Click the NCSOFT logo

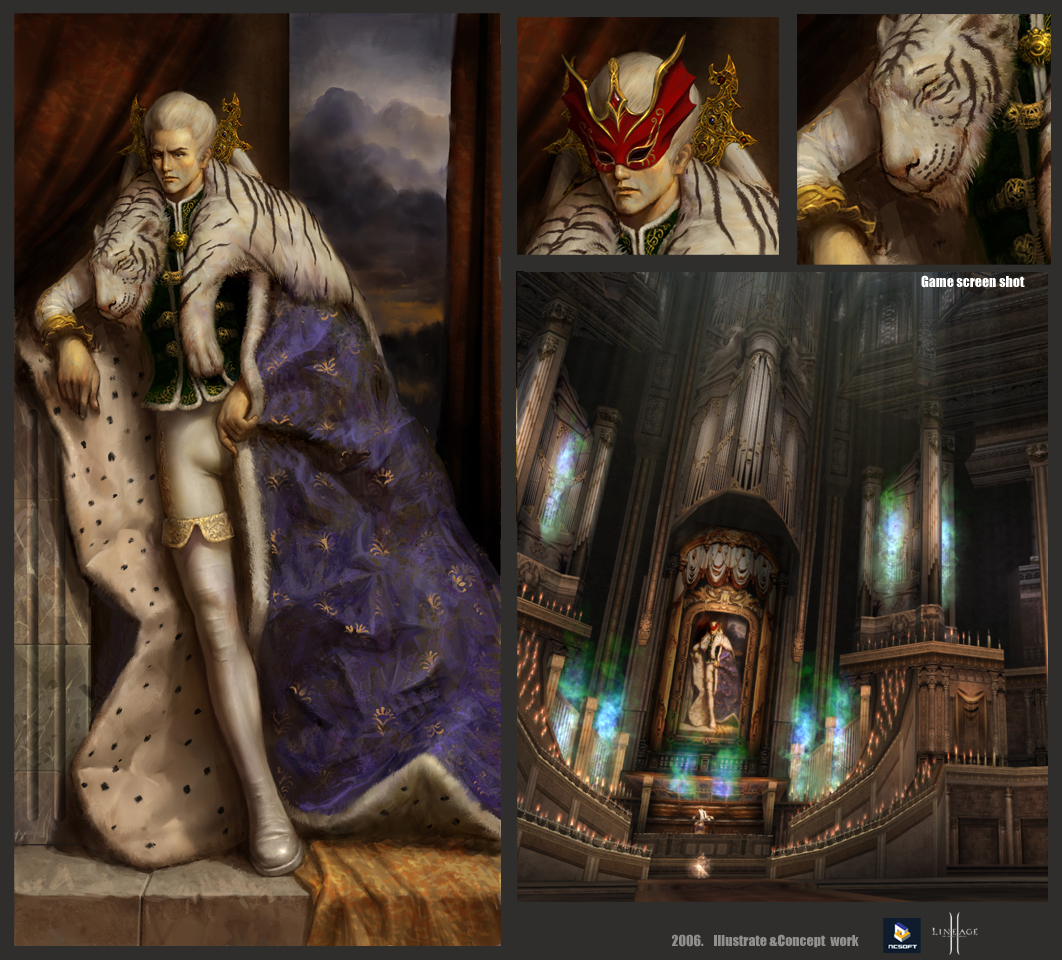pos(901,935)
